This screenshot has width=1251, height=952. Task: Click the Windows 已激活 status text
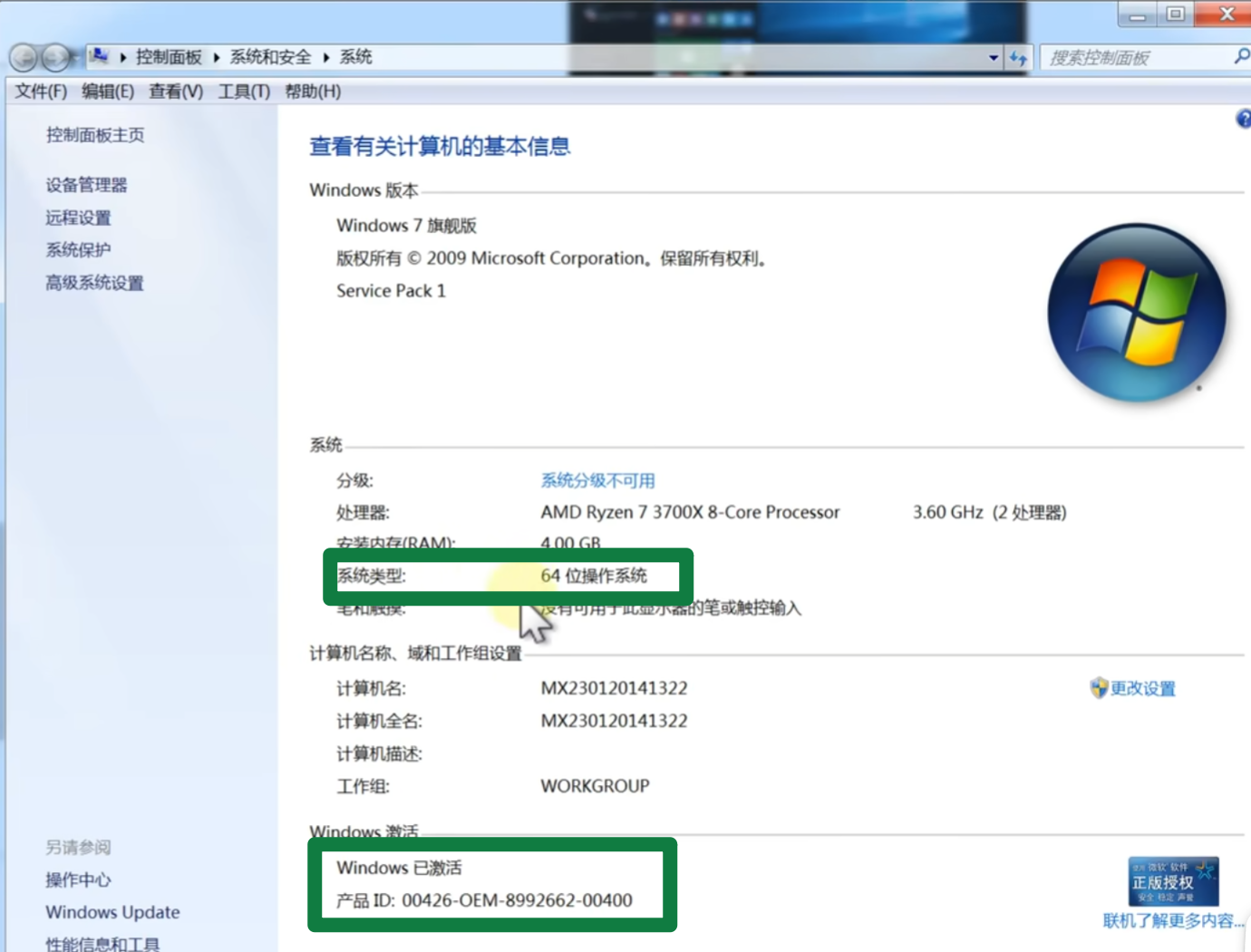[399, 868]
